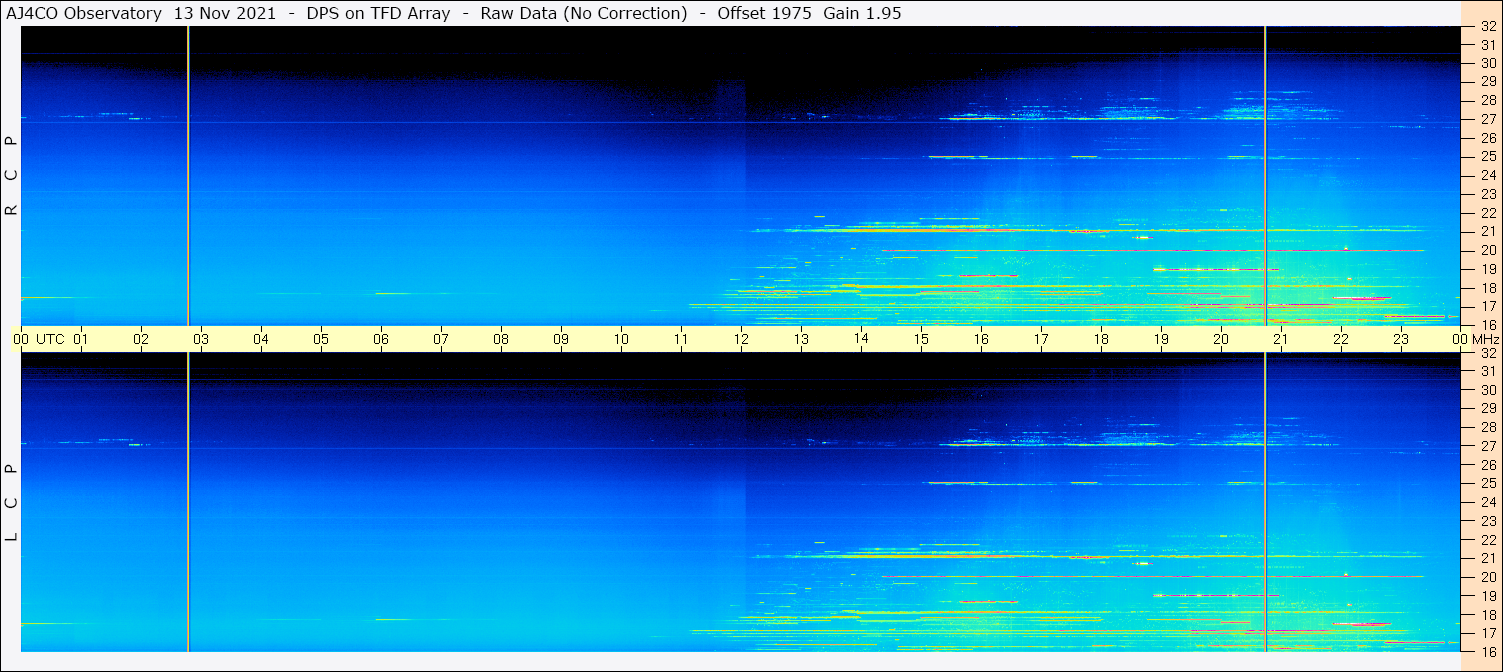
Task: Click the "Offset 1975" value in header
Action: [764, 13]
